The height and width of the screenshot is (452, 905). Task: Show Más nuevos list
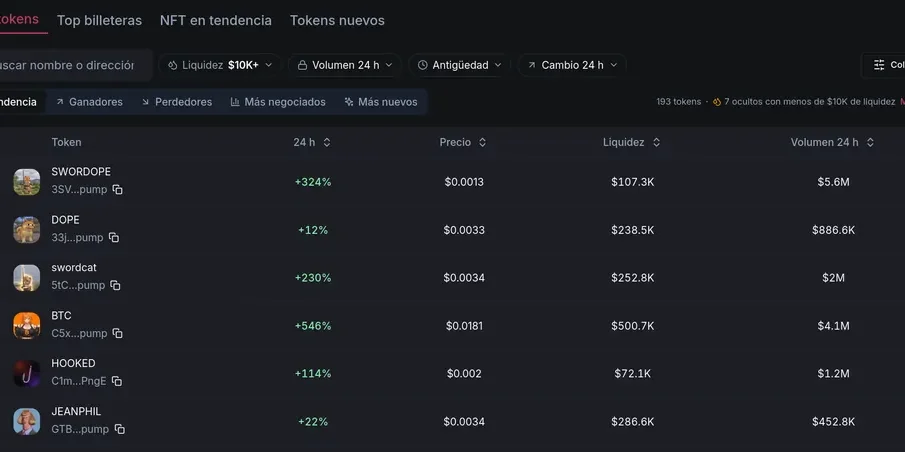point(381,102)
